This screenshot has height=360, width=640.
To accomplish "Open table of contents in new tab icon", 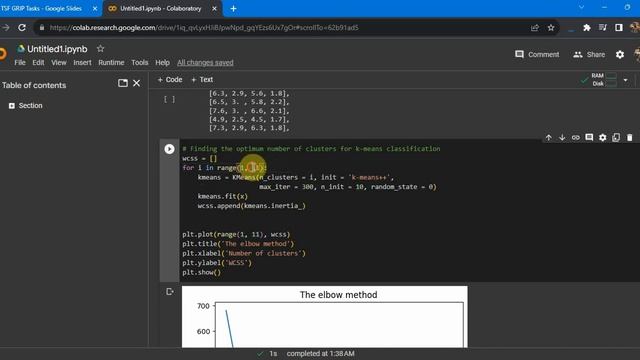I will [122, 83].
